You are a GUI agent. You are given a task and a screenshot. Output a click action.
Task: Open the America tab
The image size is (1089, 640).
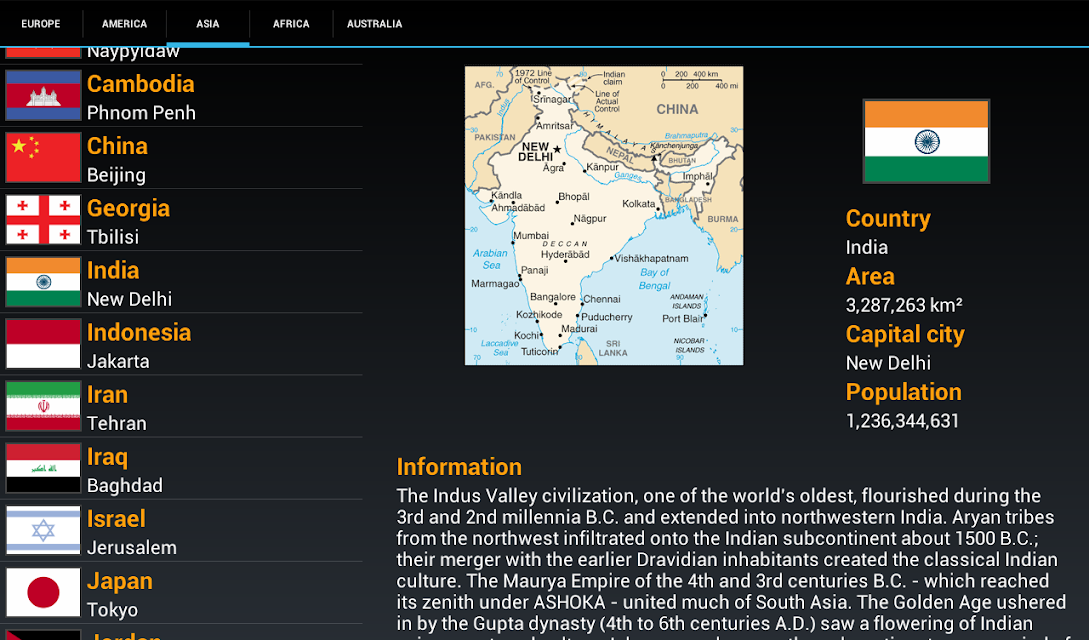pos(124,24)
